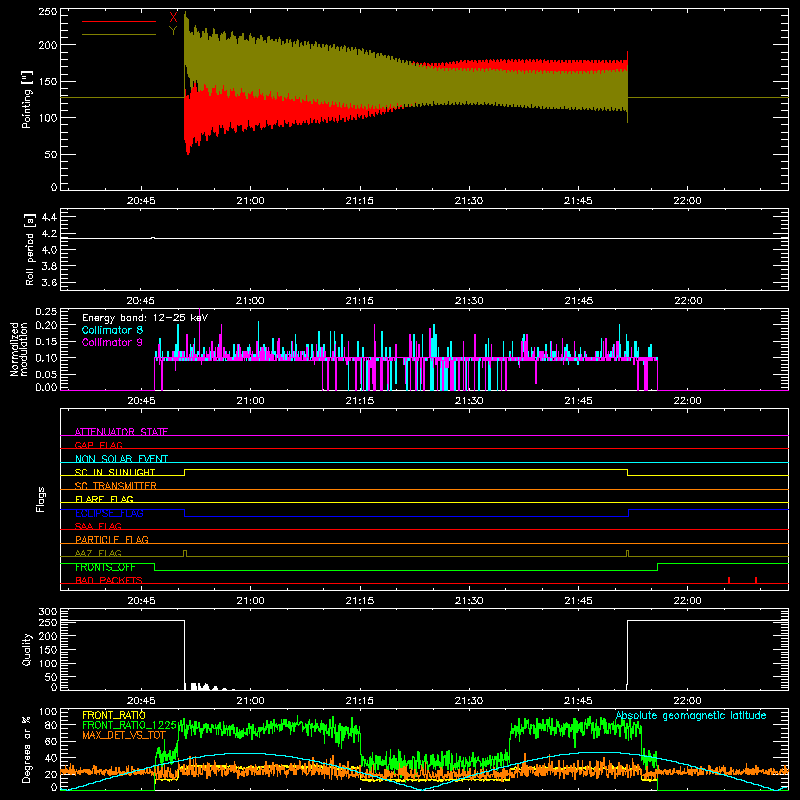Click the 0.25 tick on modulation axis
Viewport: 800px width, 800px height.
click(46, 312)
